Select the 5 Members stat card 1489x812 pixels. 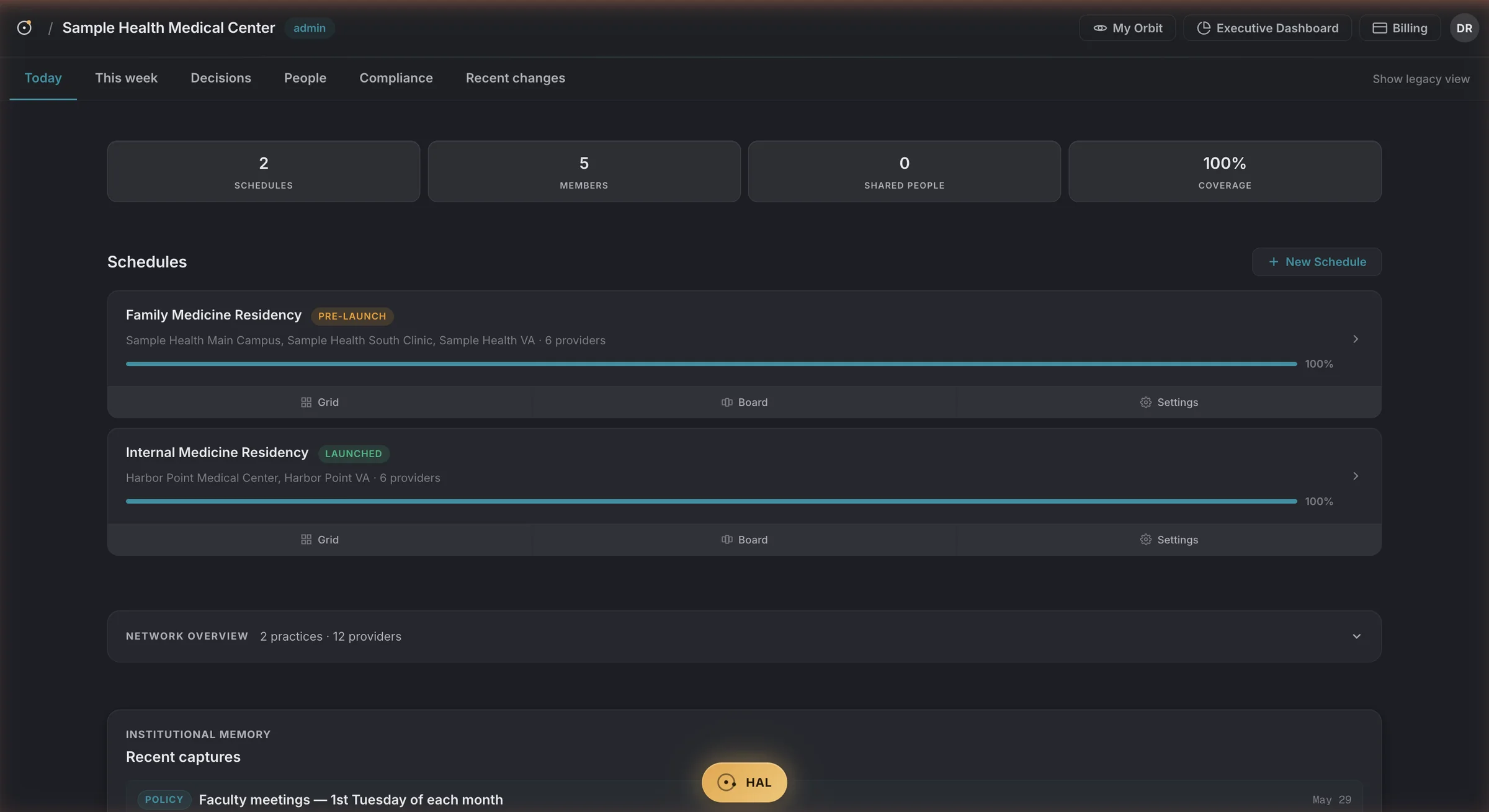584,171
